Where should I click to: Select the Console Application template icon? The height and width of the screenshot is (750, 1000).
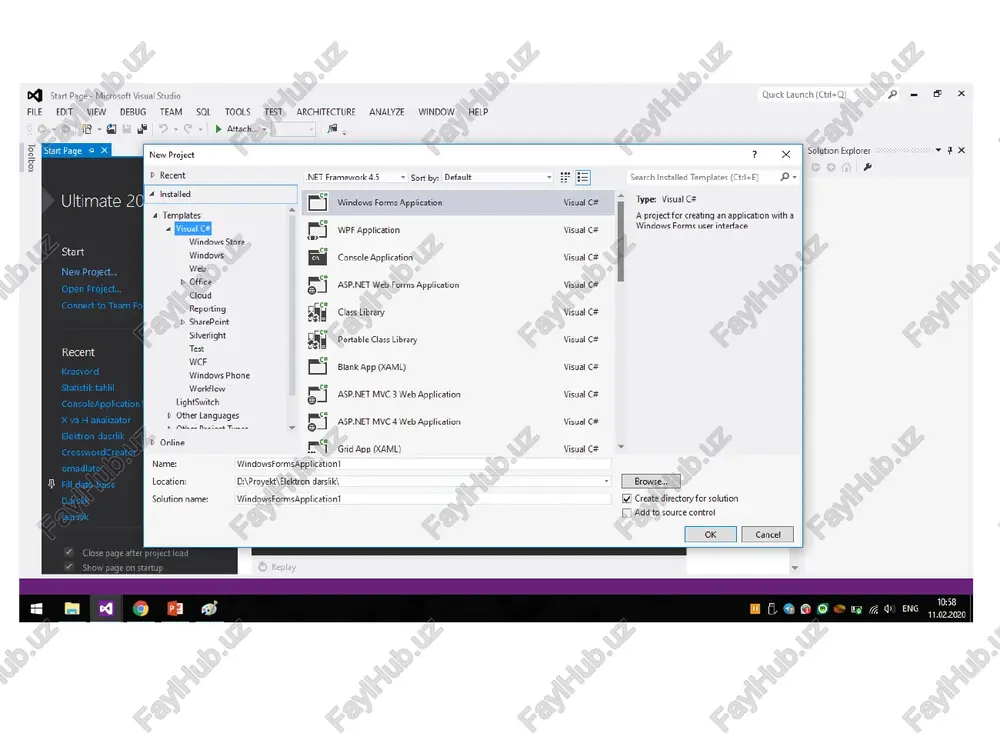pyautogui.click(x=318, y=258)
